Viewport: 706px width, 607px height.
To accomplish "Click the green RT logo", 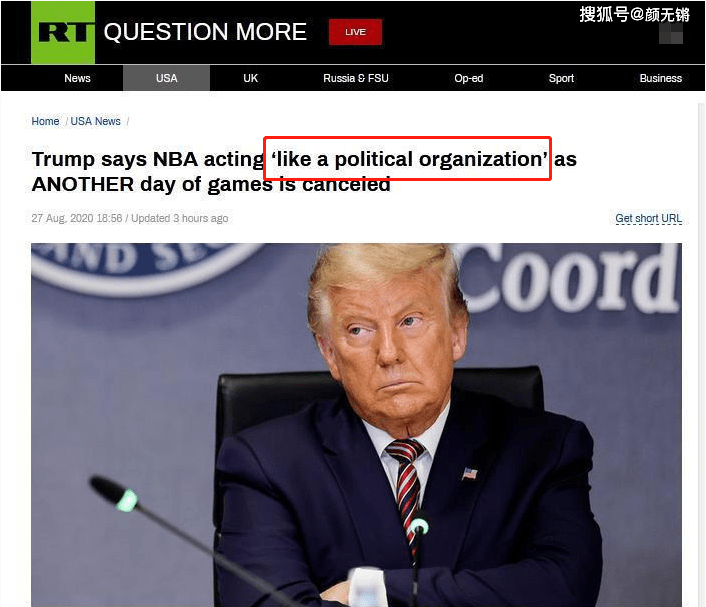I will tap(63, 32).
